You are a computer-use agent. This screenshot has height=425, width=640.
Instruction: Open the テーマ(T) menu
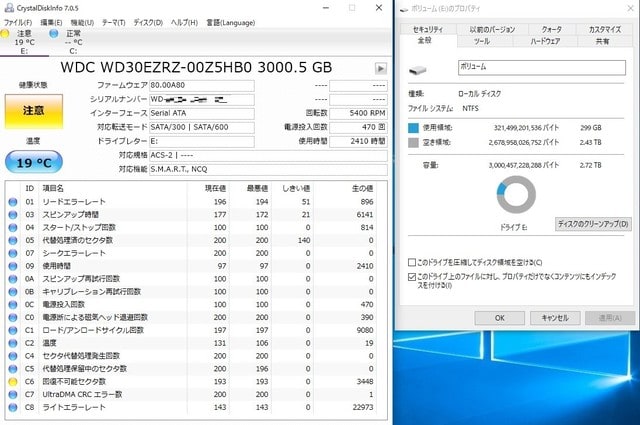(113, 22)
